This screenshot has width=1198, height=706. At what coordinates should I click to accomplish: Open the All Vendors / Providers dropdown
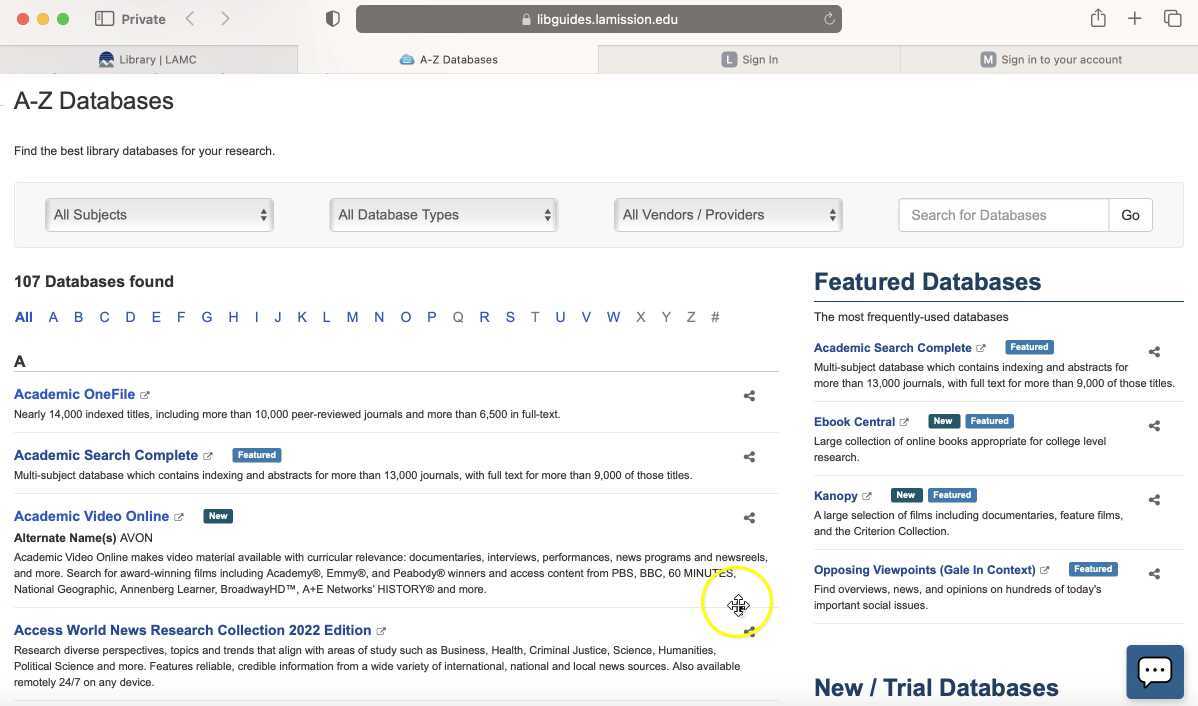(728, 214)
